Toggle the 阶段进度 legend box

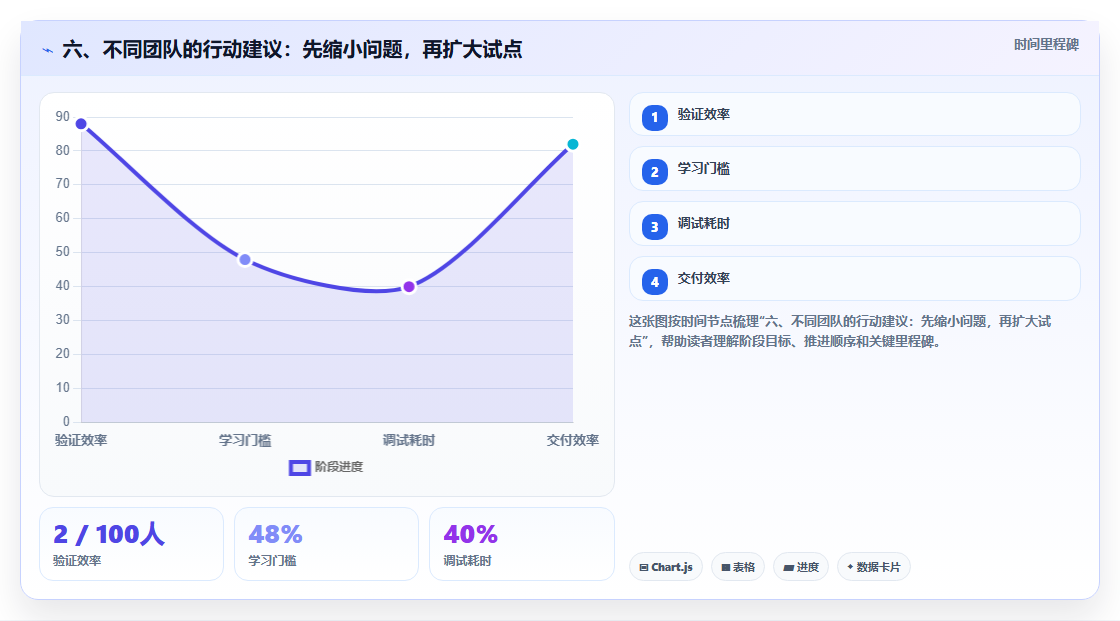(299, 468)
